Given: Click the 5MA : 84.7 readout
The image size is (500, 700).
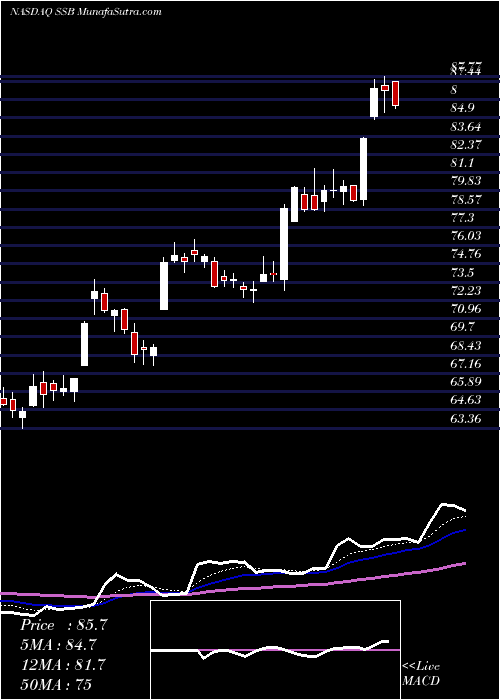Looking at the screenshot, I should (58, 645).
